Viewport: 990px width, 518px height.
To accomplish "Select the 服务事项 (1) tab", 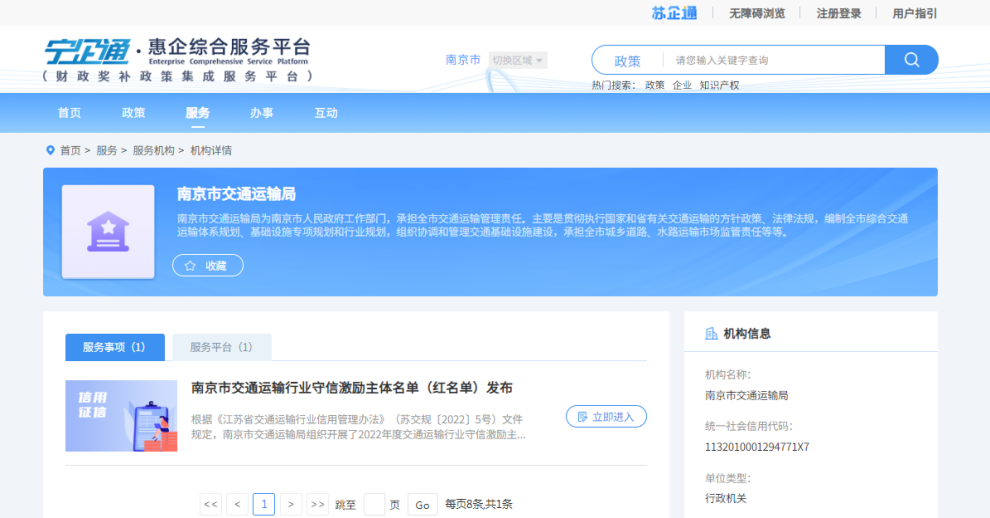I will coord(114,347).
